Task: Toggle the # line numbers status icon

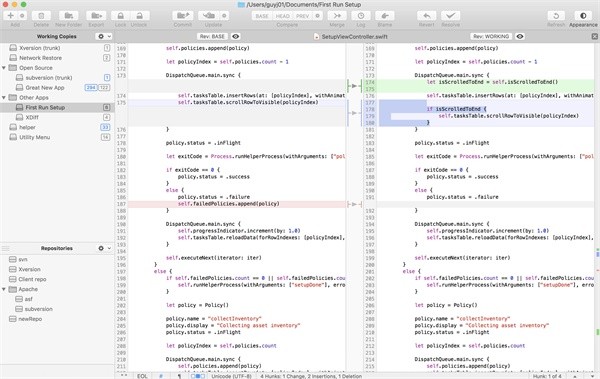Action: (161, 376)
